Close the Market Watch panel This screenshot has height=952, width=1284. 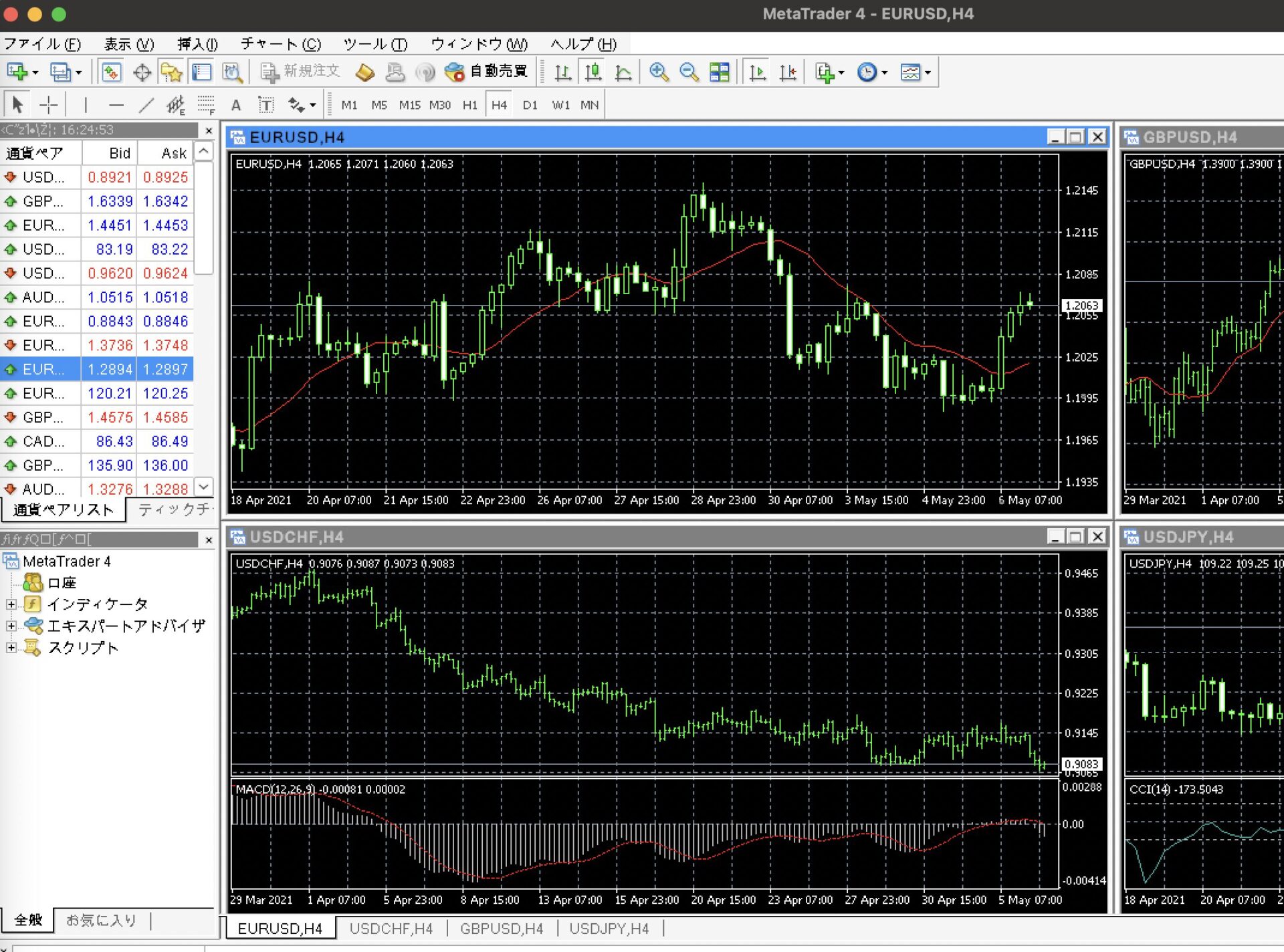209,130
